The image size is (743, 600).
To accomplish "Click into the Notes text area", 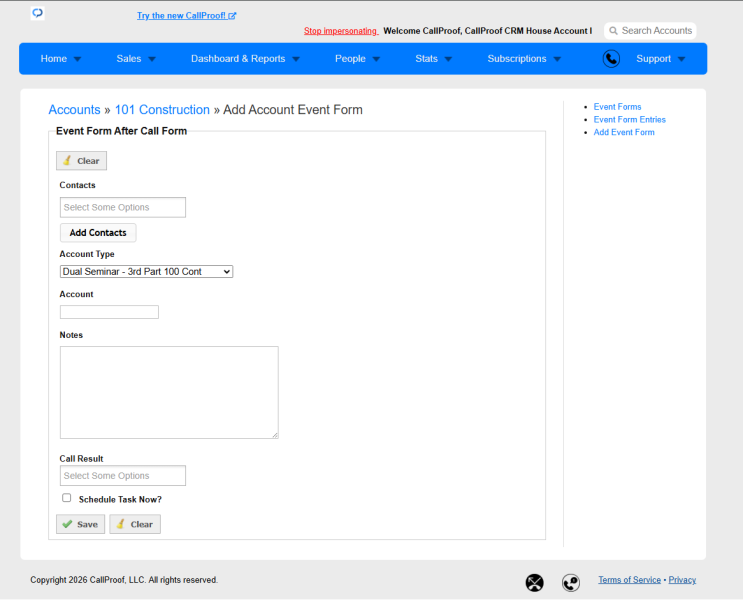I will [x=169, y=392].
